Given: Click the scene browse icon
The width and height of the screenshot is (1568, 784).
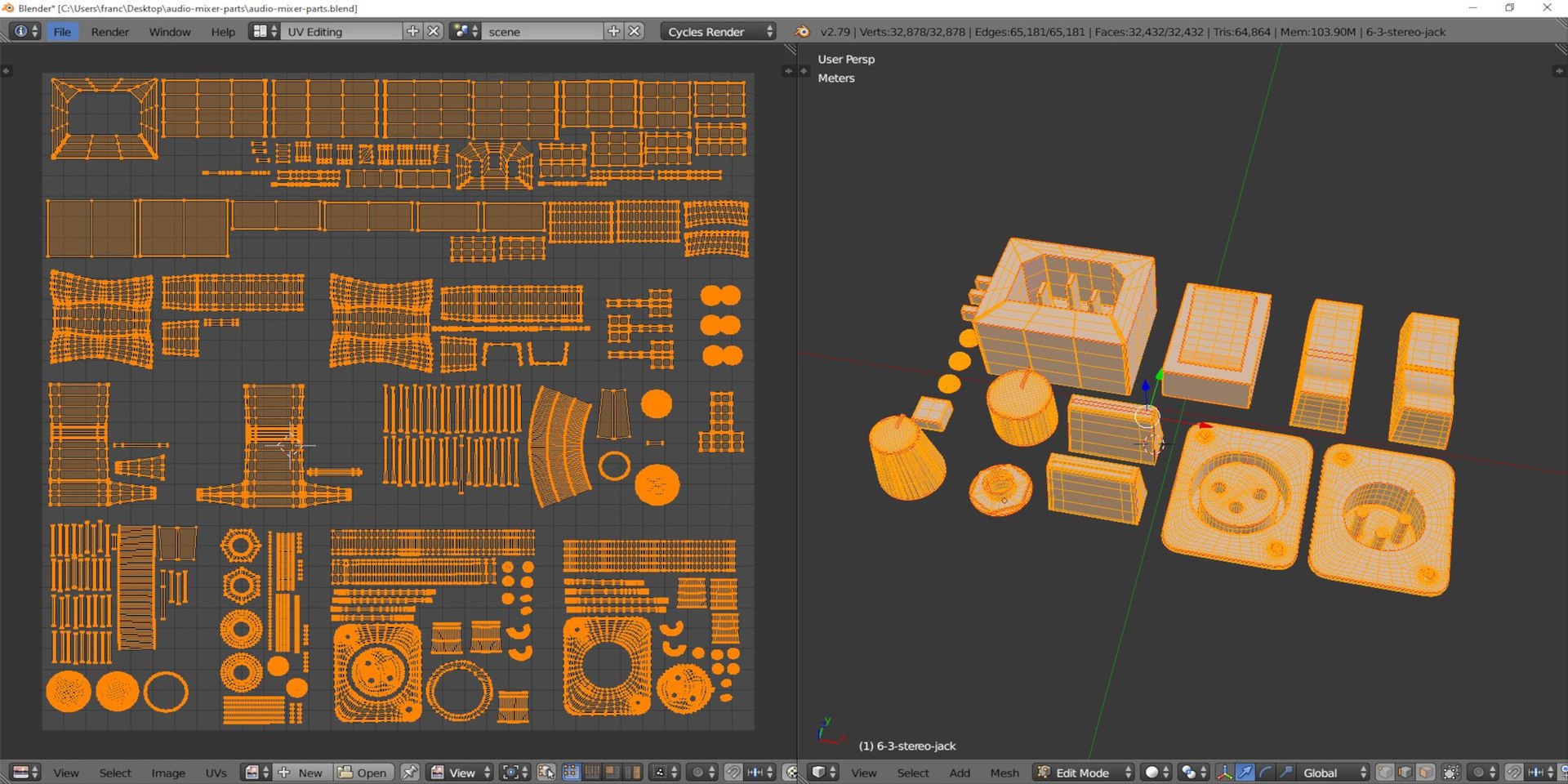Looking at the screenshot, I should pos(465,31).
